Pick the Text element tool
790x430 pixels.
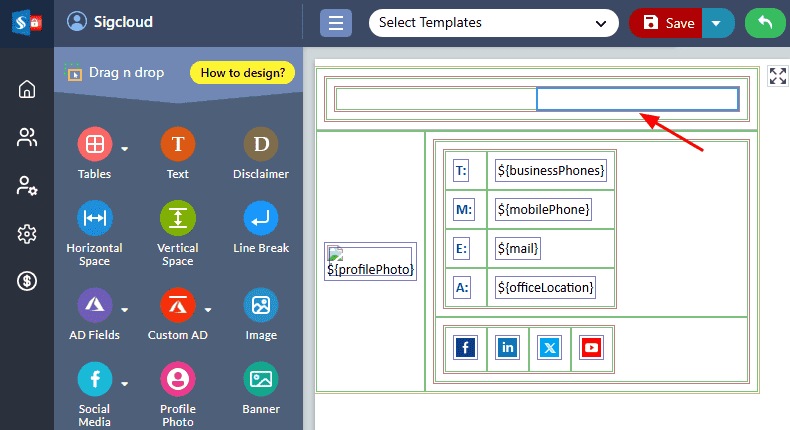click(177, 145)
